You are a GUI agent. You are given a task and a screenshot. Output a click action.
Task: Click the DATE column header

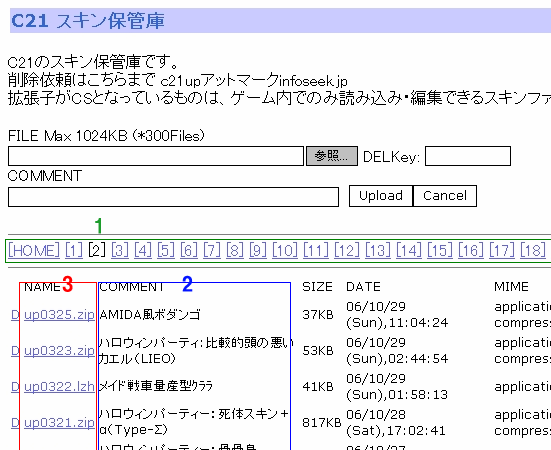[363, 287]
